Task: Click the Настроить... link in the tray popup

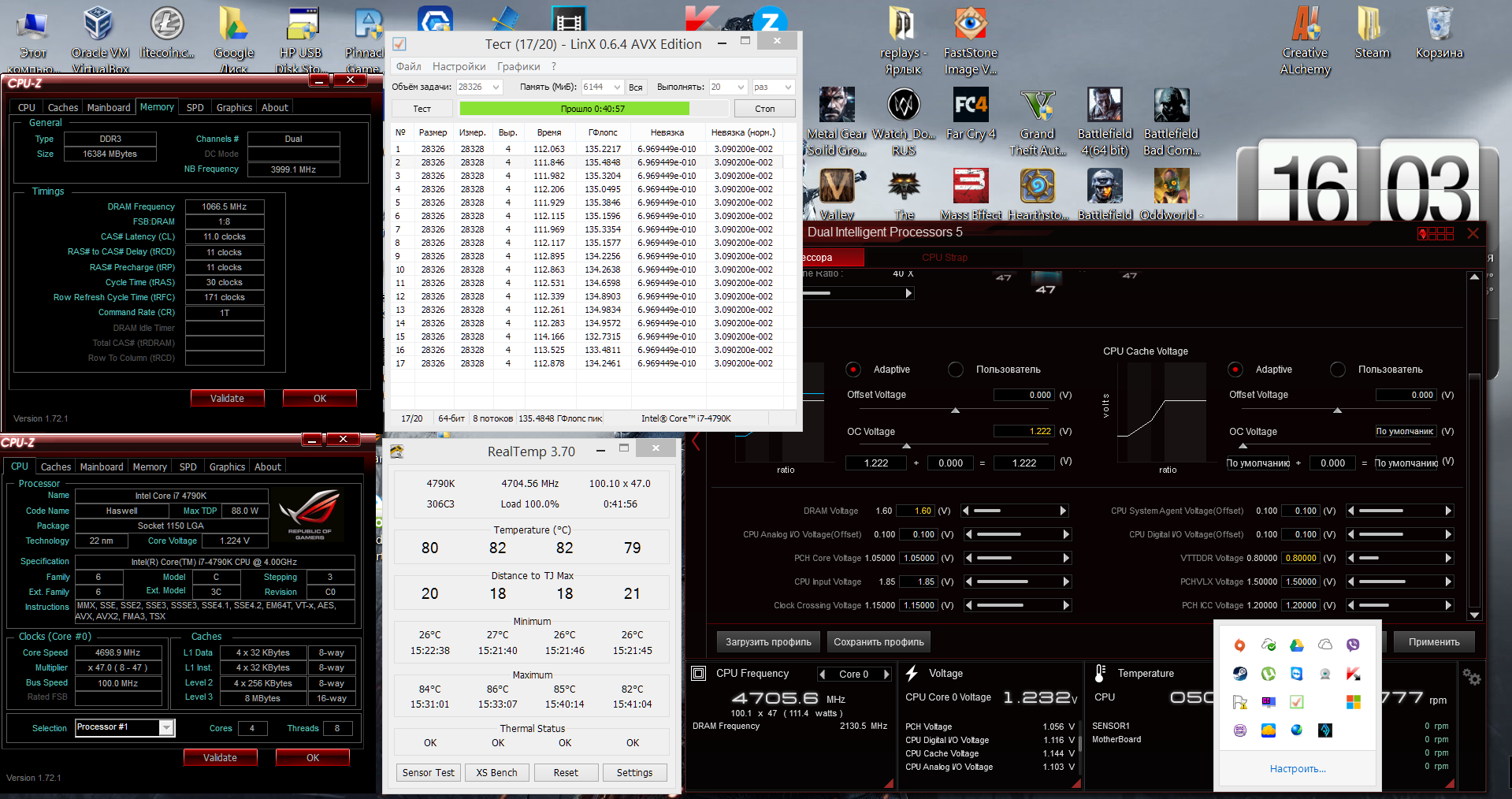Action: click(1297, 768)
